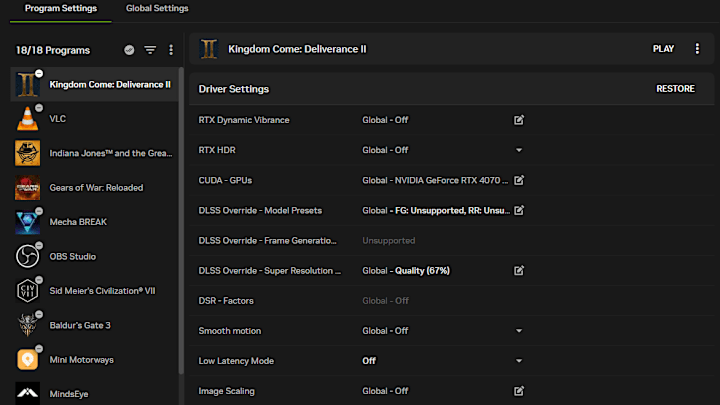This screenshot has height=405, width=720.
Task: Edit the RTX Dynamic Vibrance setting
Action: coord(518,120)
